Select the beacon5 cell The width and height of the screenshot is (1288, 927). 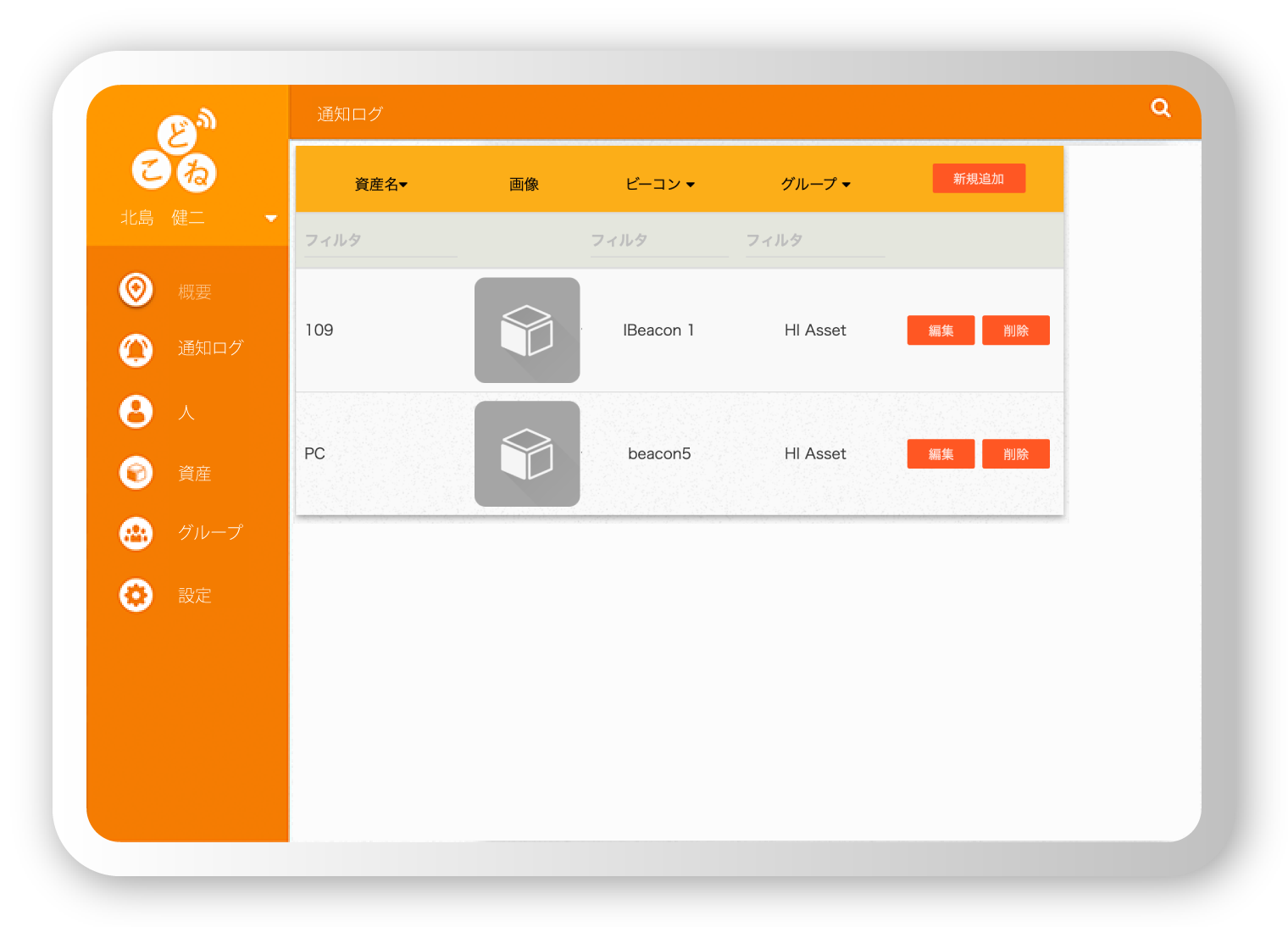[659, 454]
